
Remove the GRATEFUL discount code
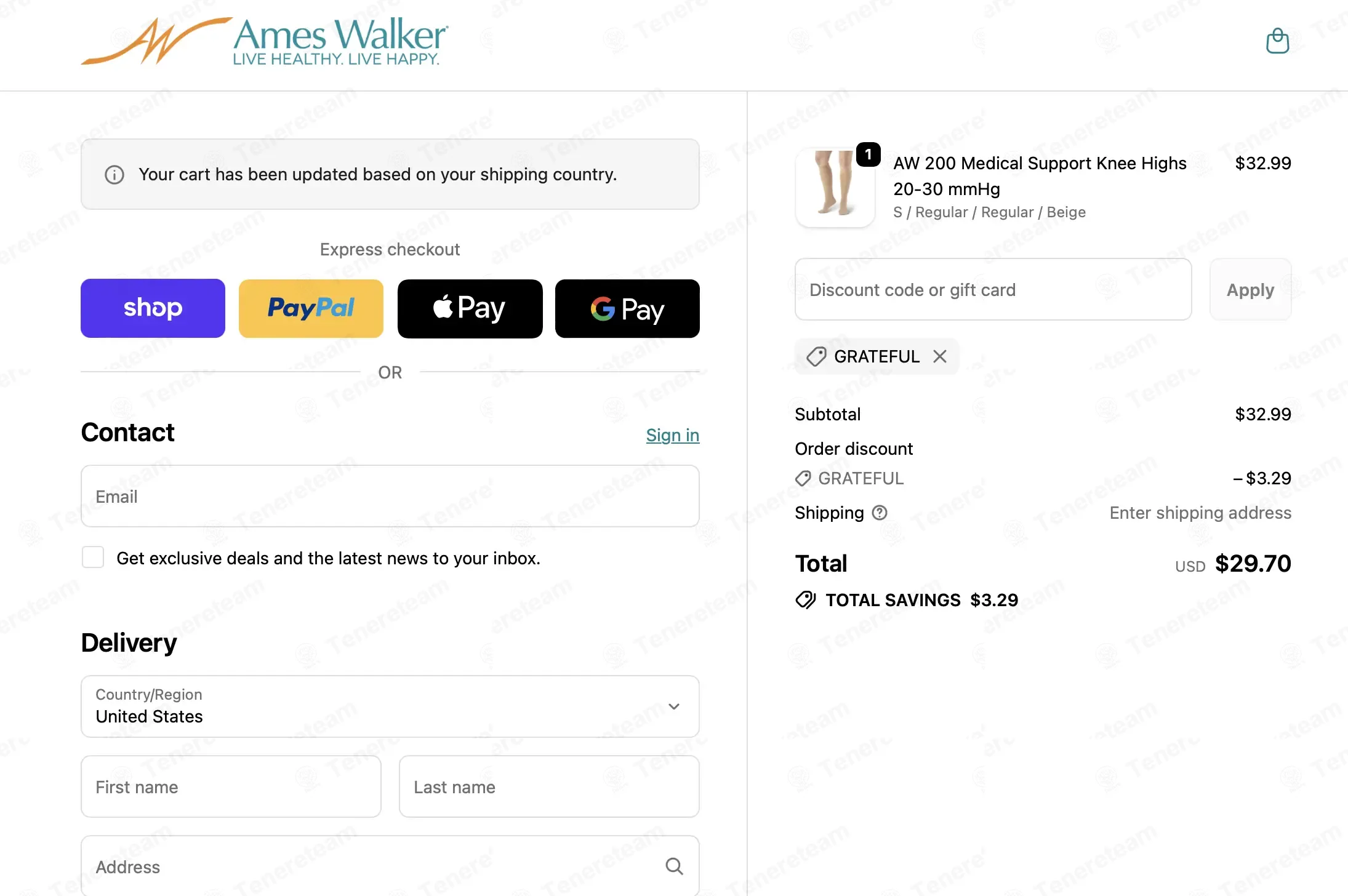coord(939,356)
